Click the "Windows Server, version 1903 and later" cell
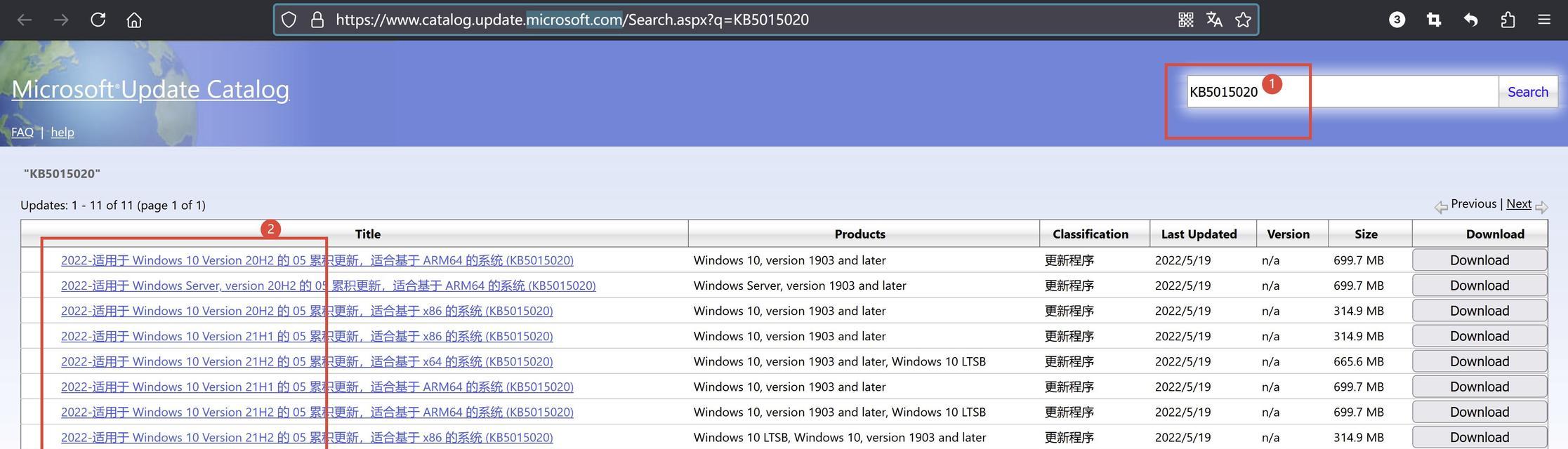This screenshot has height=449, width=1568. click(800, 286)
